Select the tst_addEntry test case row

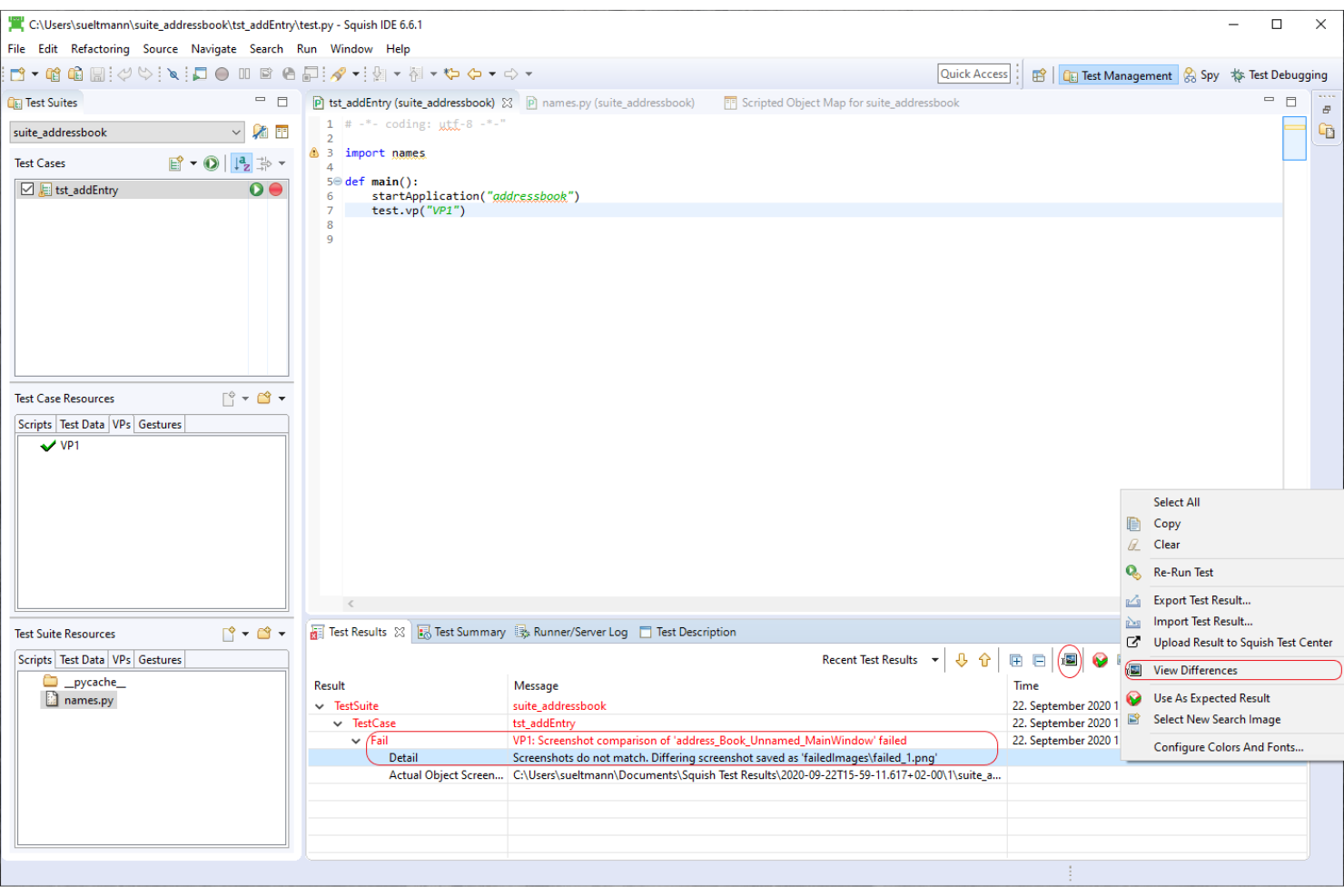coord(152,190)
